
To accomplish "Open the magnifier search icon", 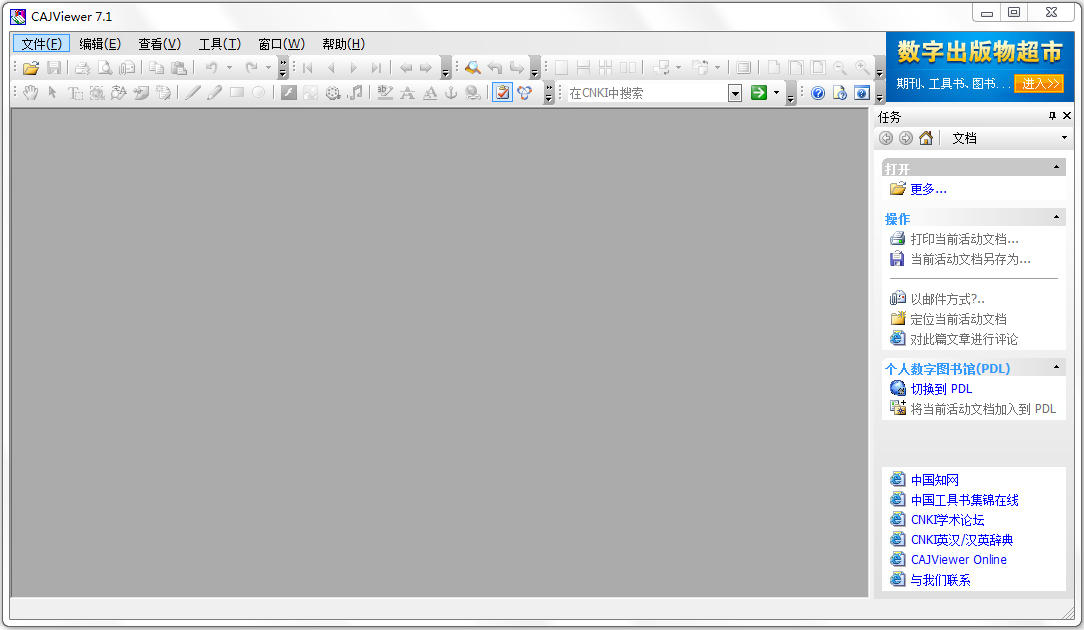I will point(473,68).
